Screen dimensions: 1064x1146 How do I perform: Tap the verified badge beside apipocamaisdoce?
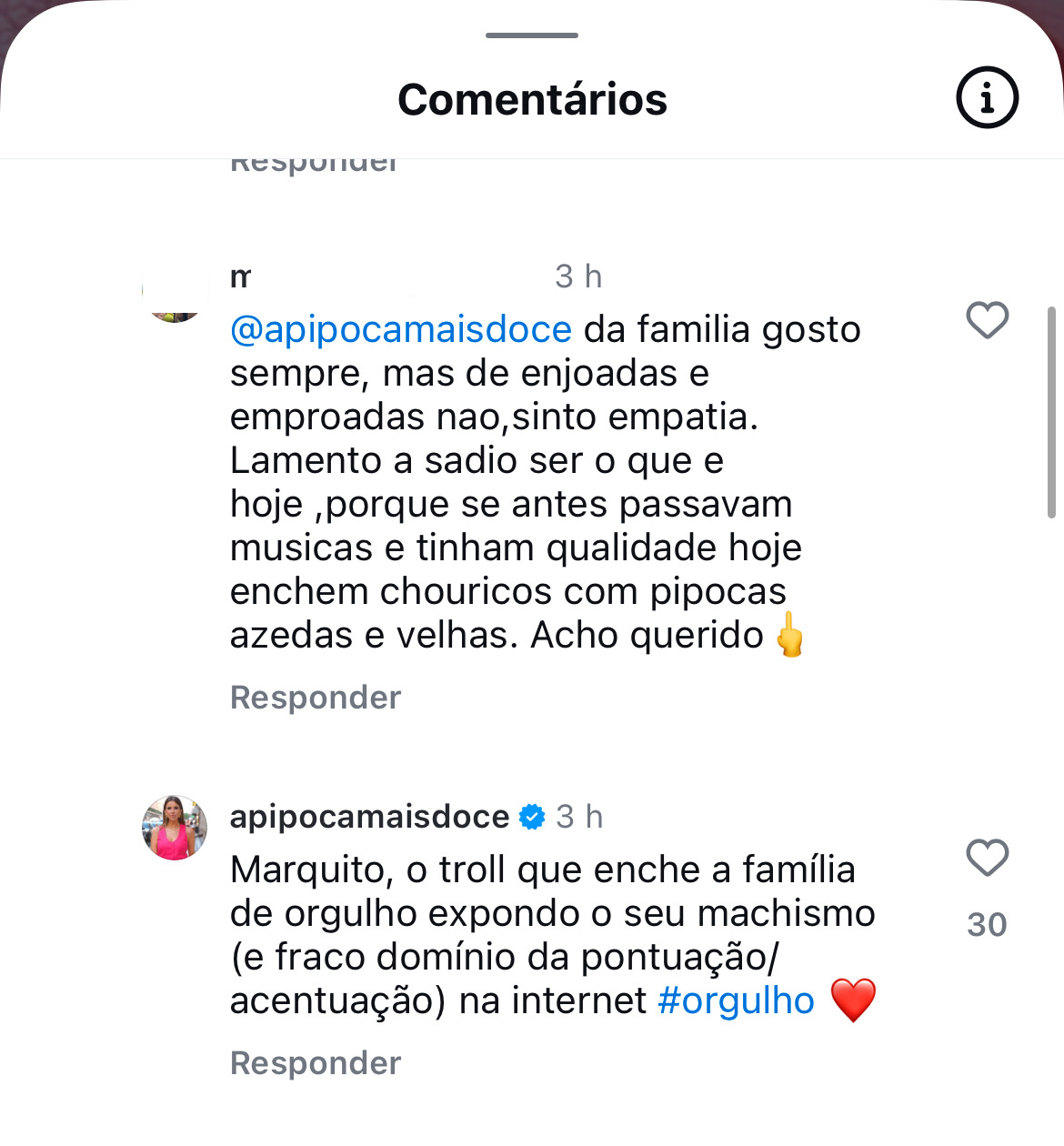point(531,817)
